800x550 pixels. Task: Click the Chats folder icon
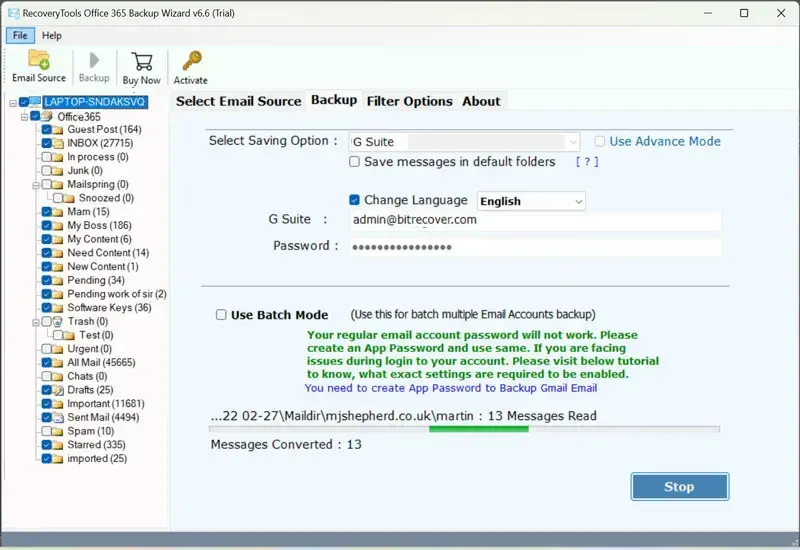58,377
